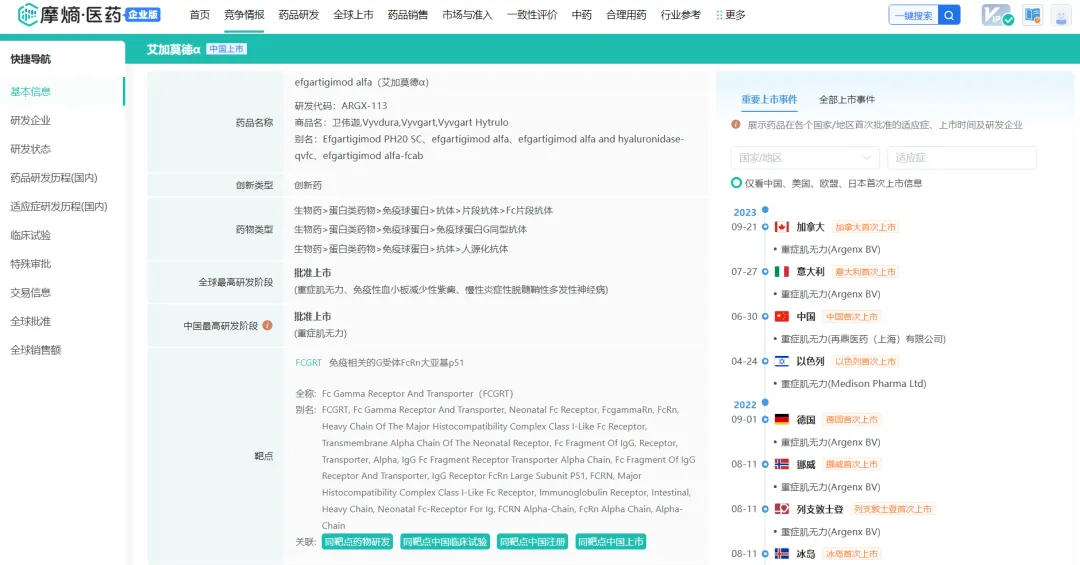1080x565 pixels.
Task: Click the 同靶点药物研发 button
Action: (x=356, y=542)
